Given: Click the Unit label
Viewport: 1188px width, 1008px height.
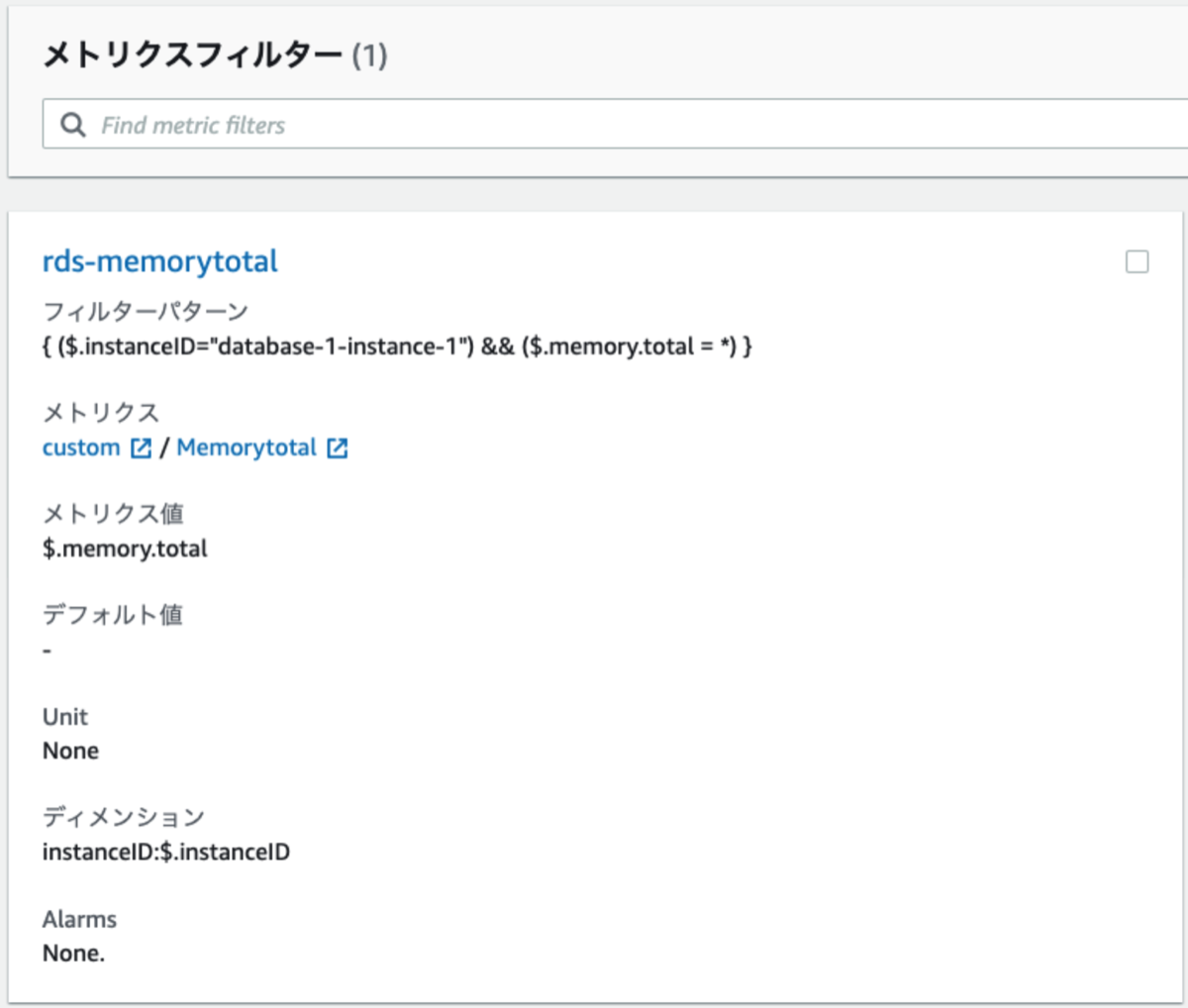Looking at the screenshot, I should coord(64,717).
